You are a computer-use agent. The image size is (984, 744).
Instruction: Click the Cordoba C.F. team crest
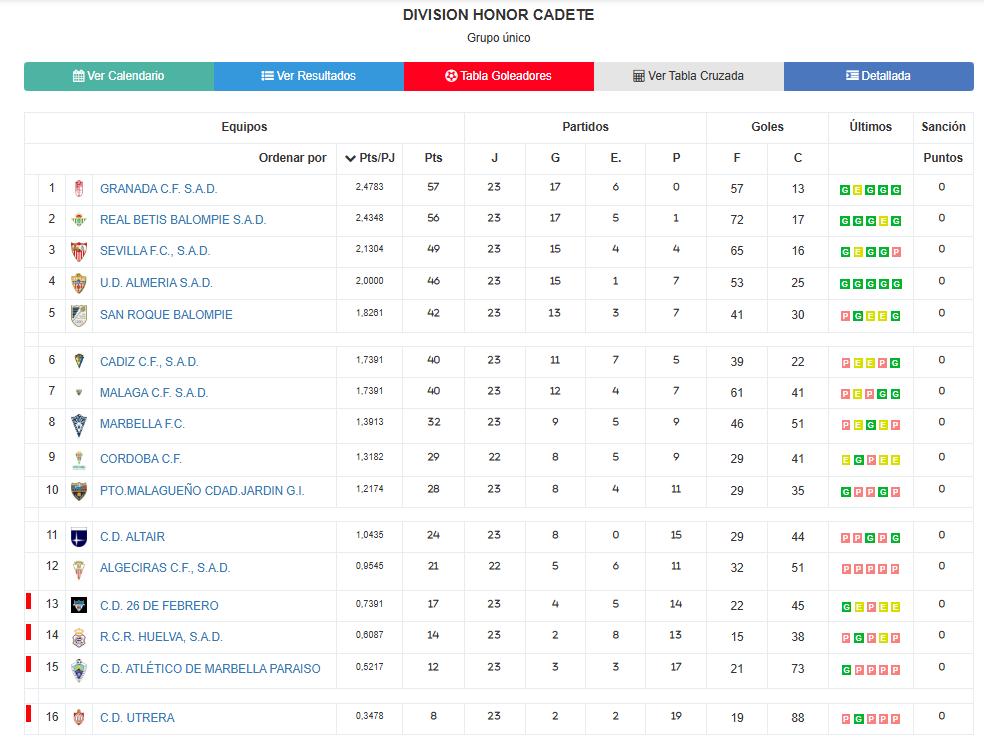pyautogui.click(x=78, y=460)
